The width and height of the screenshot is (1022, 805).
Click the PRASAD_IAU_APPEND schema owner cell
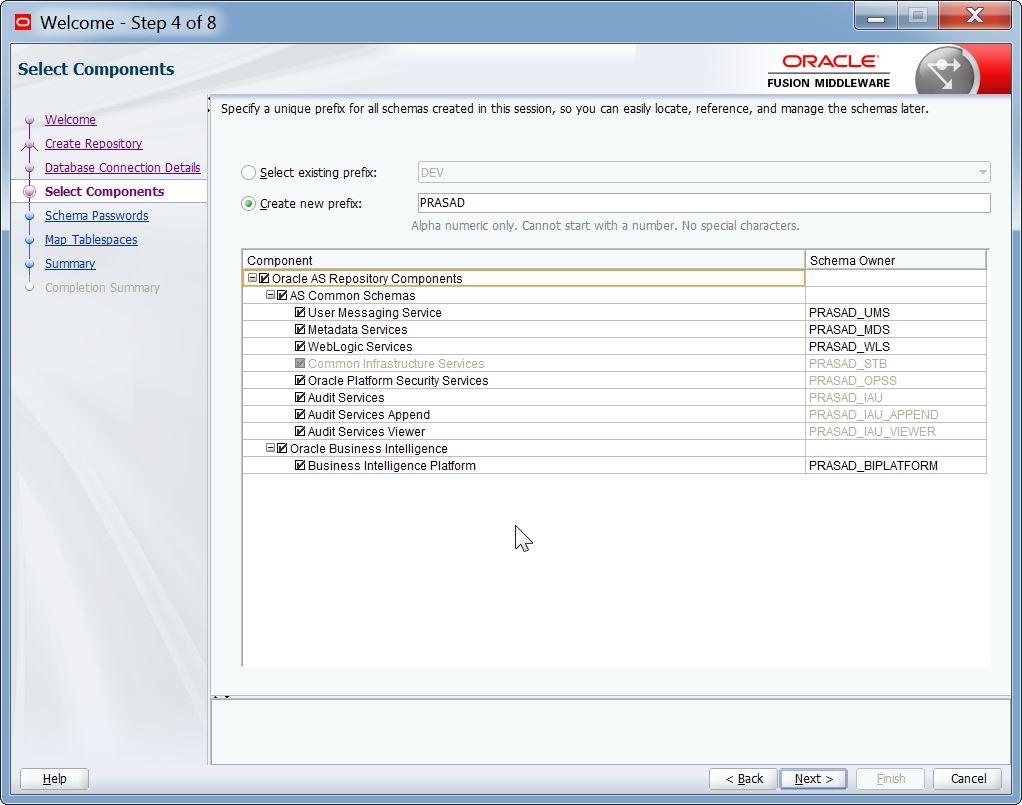click(x=896, y=415)
